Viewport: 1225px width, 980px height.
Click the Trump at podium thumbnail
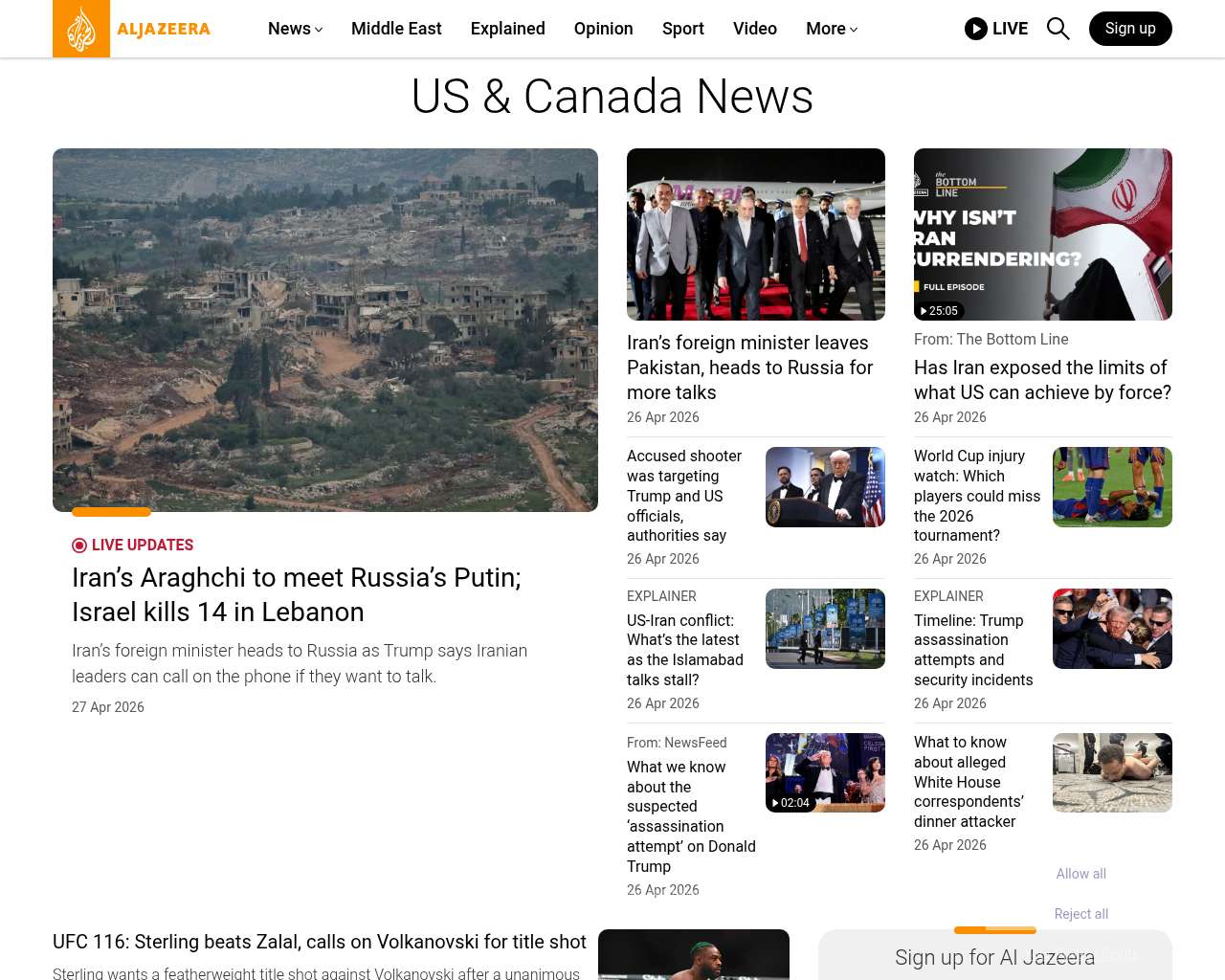[x=824, y=487]
